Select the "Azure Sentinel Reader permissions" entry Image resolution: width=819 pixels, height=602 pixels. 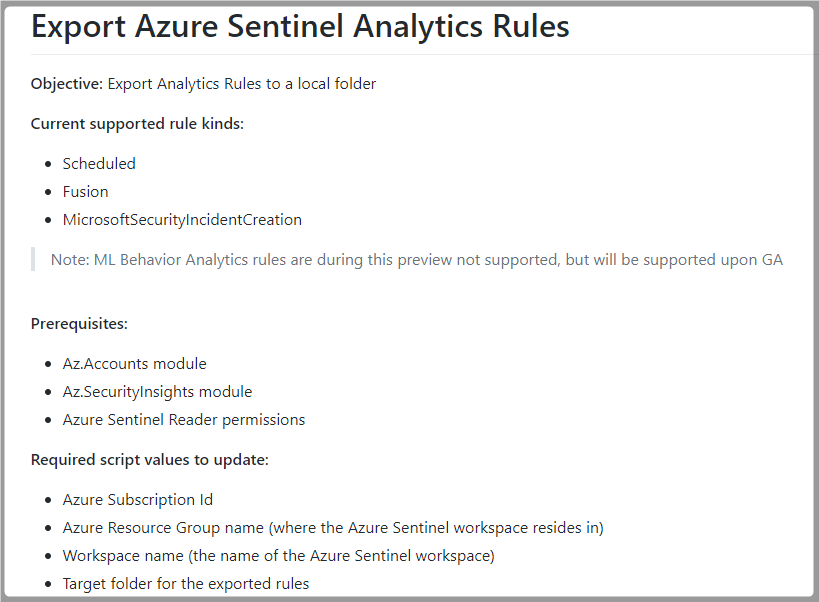point(184,420)
